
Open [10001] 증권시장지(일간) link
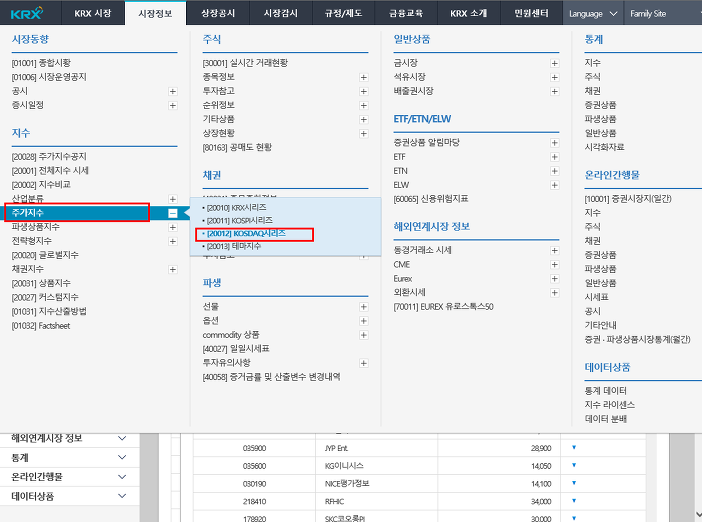coord(628,199)
